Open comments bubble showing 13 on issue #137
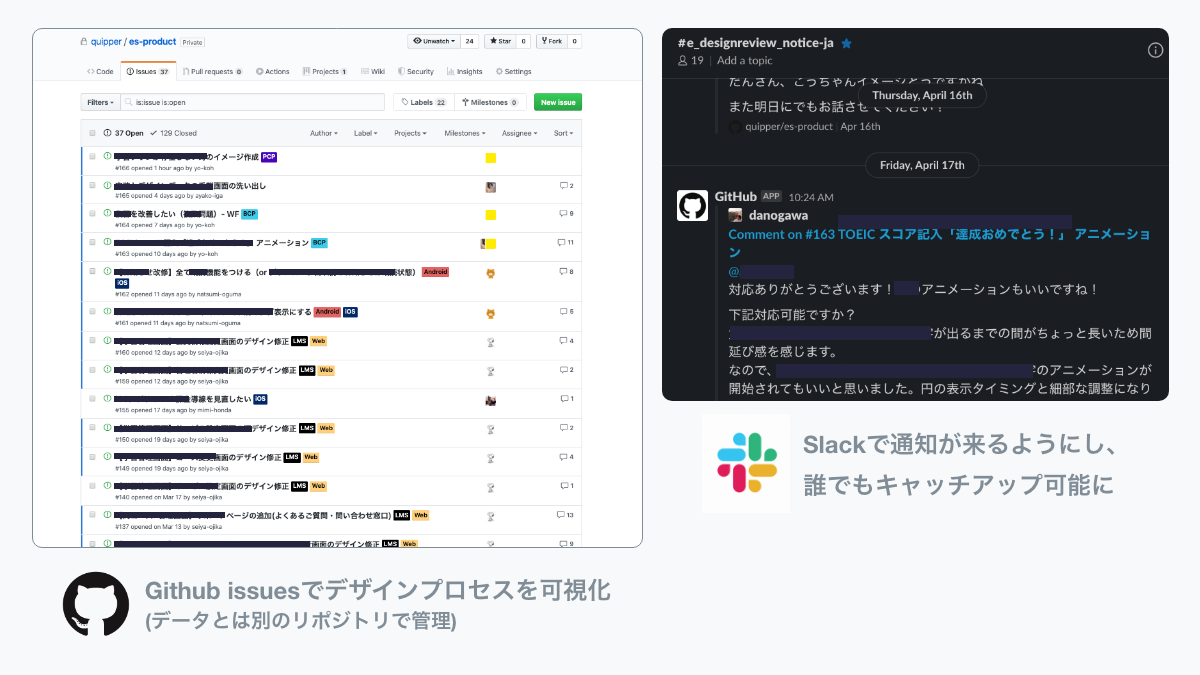 [565, 515]
